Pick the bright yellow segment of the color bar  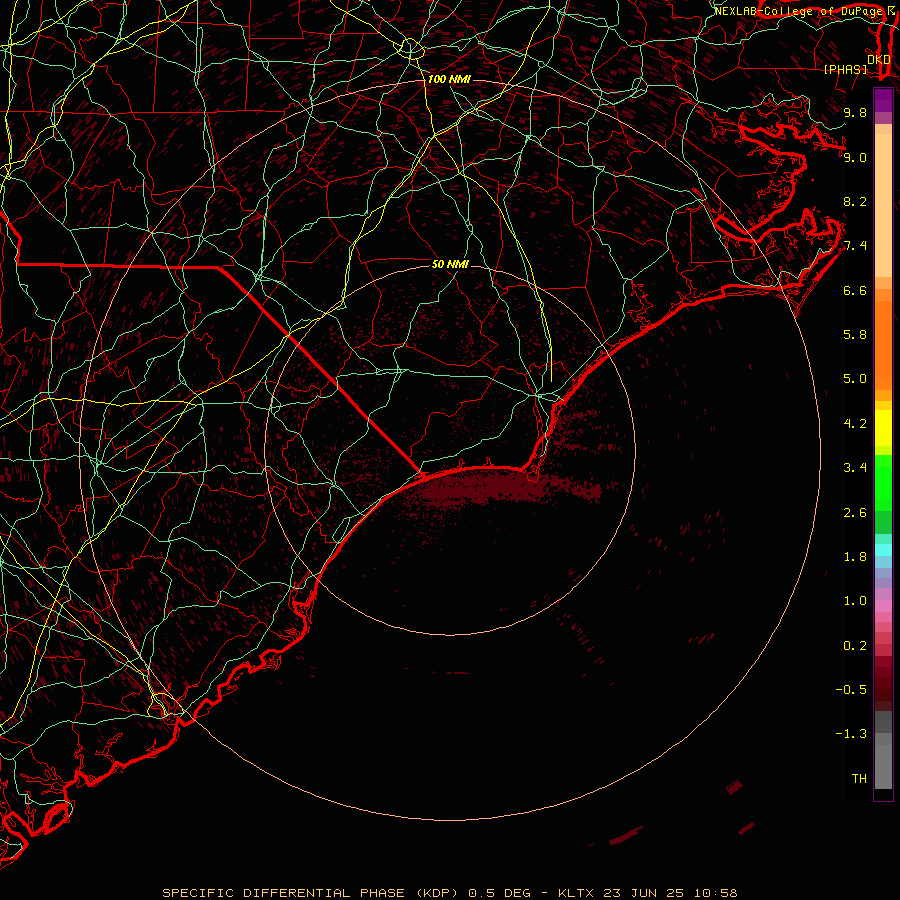883,428
